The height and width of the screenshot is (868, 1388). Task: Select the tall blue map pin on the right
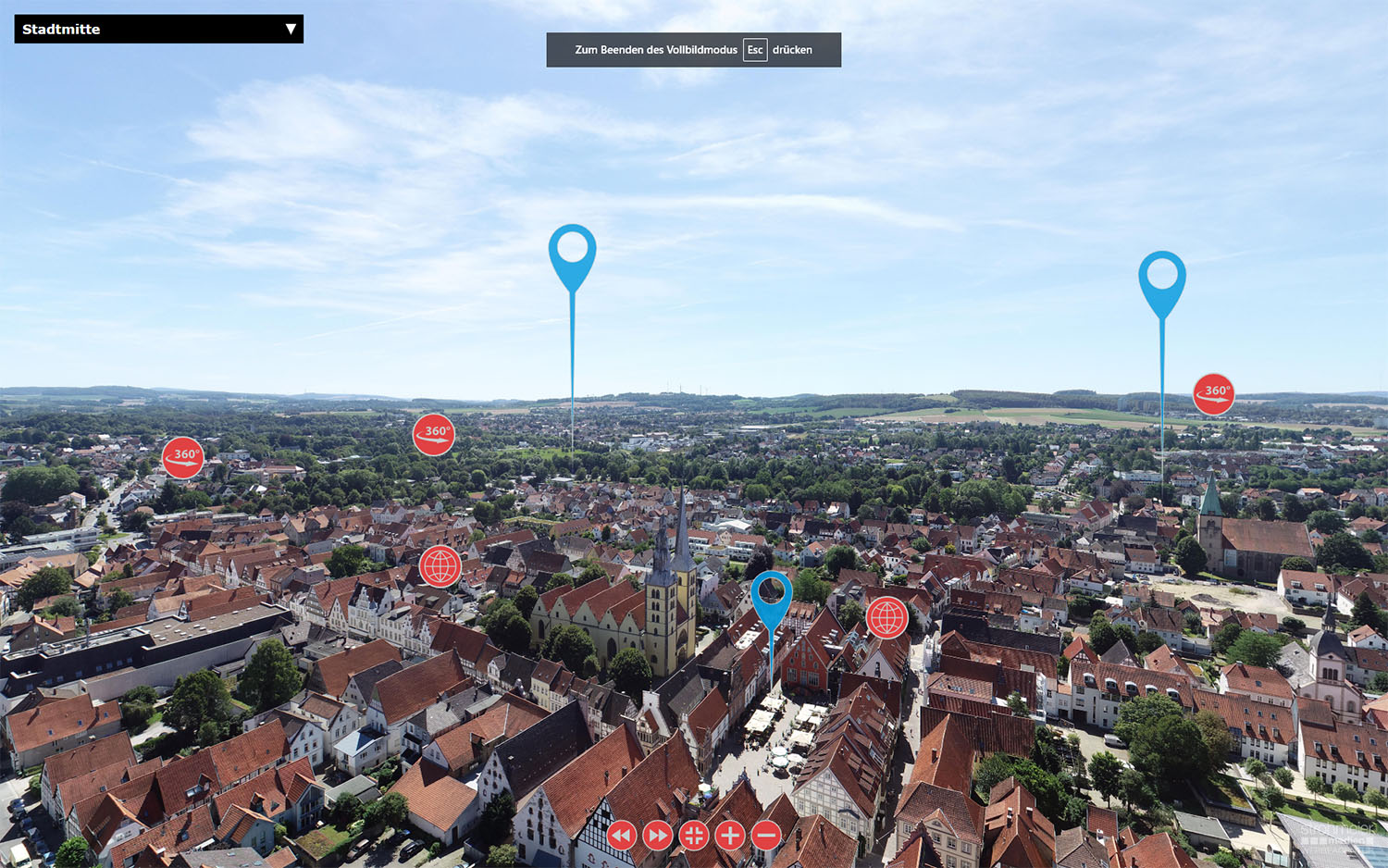click(1162, 278)
